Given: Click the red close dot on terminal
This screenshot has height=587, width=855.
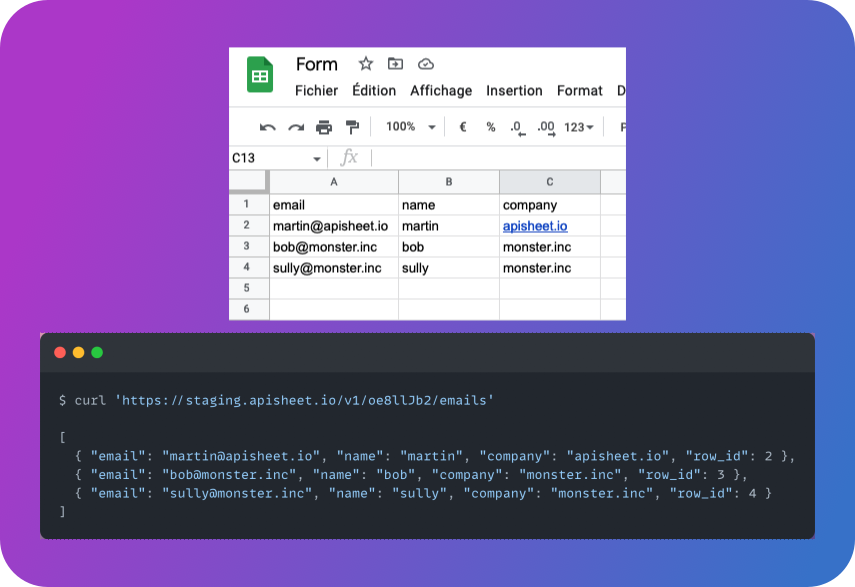Looking at the screenshot, I should (60, 353).
